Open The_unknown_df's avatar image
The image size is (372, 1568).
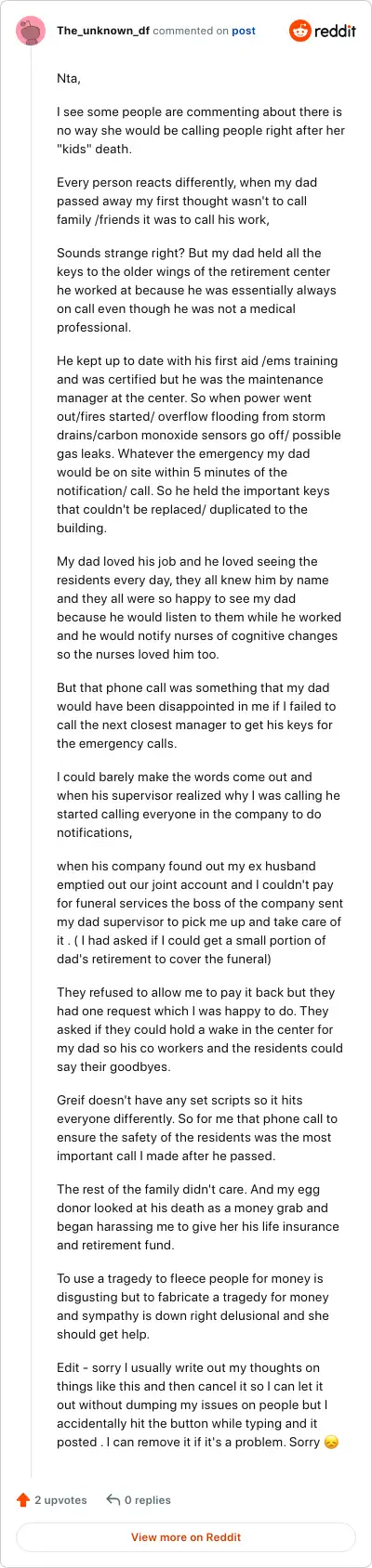[31, 31]
